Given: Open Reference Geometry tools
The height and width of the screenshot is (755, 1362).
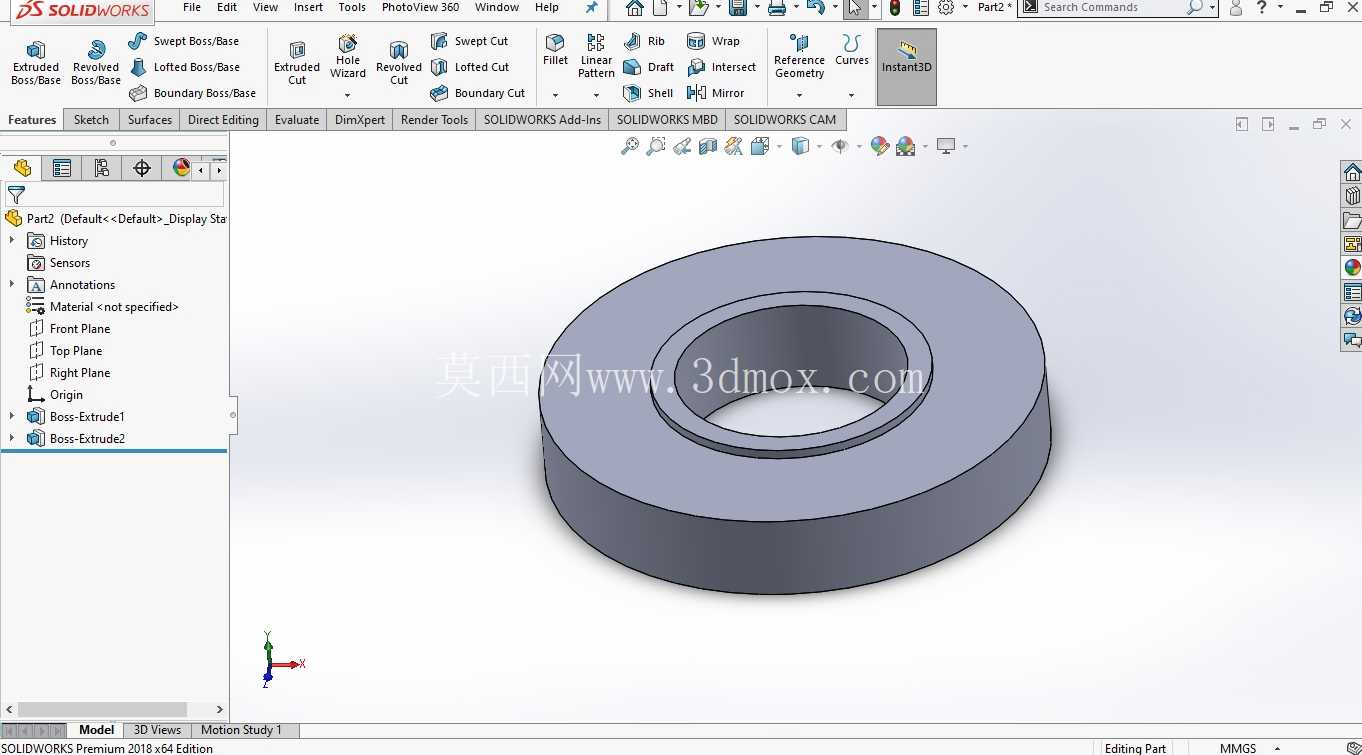Looking at the screenshot, I should click(799, 57).
